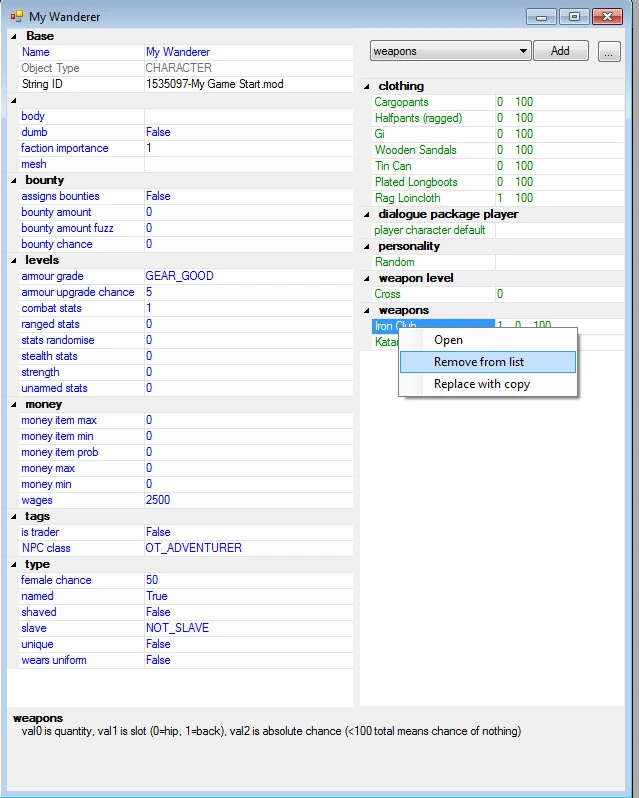Collapse the personality section

pyautogui.click(x=367, y=247)
